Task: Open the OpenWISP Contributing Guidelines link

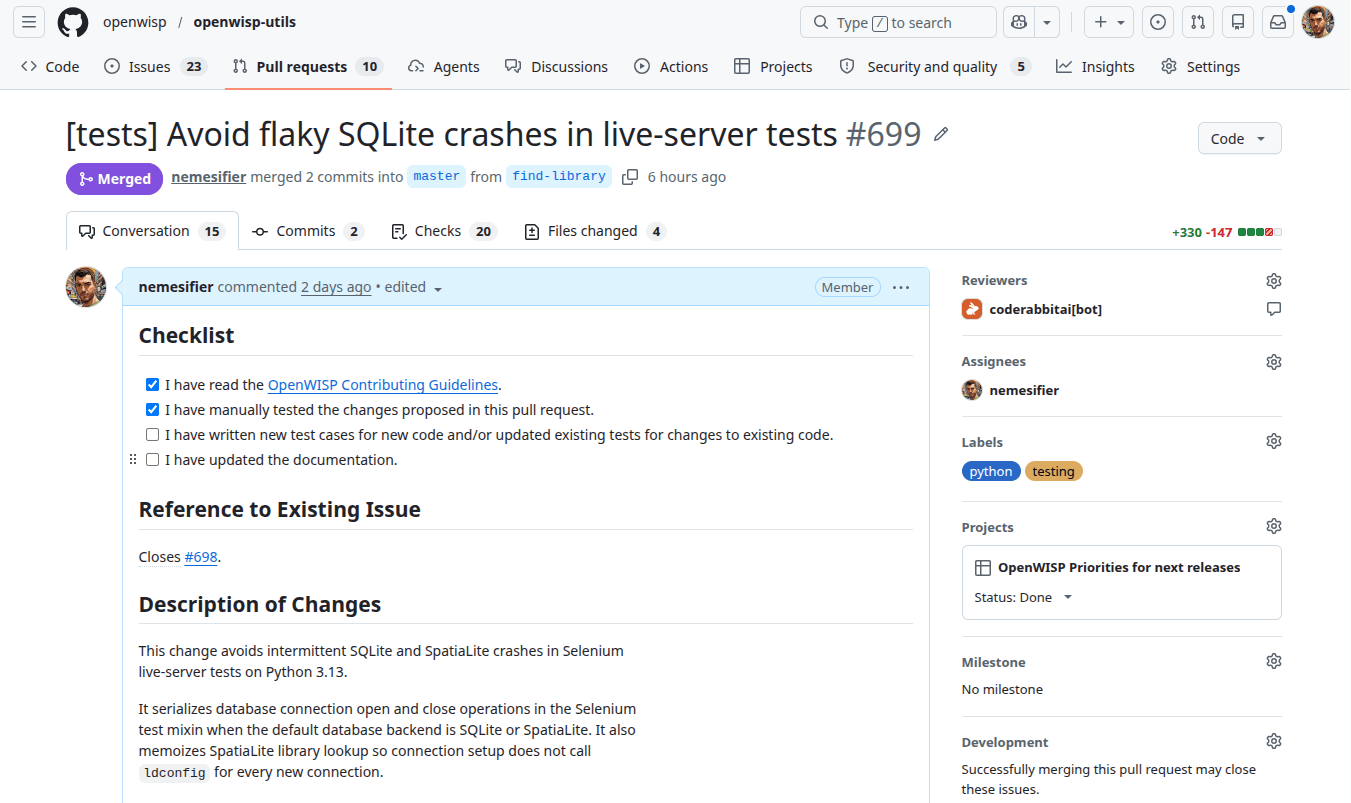Action: click(x=383, y=385)
